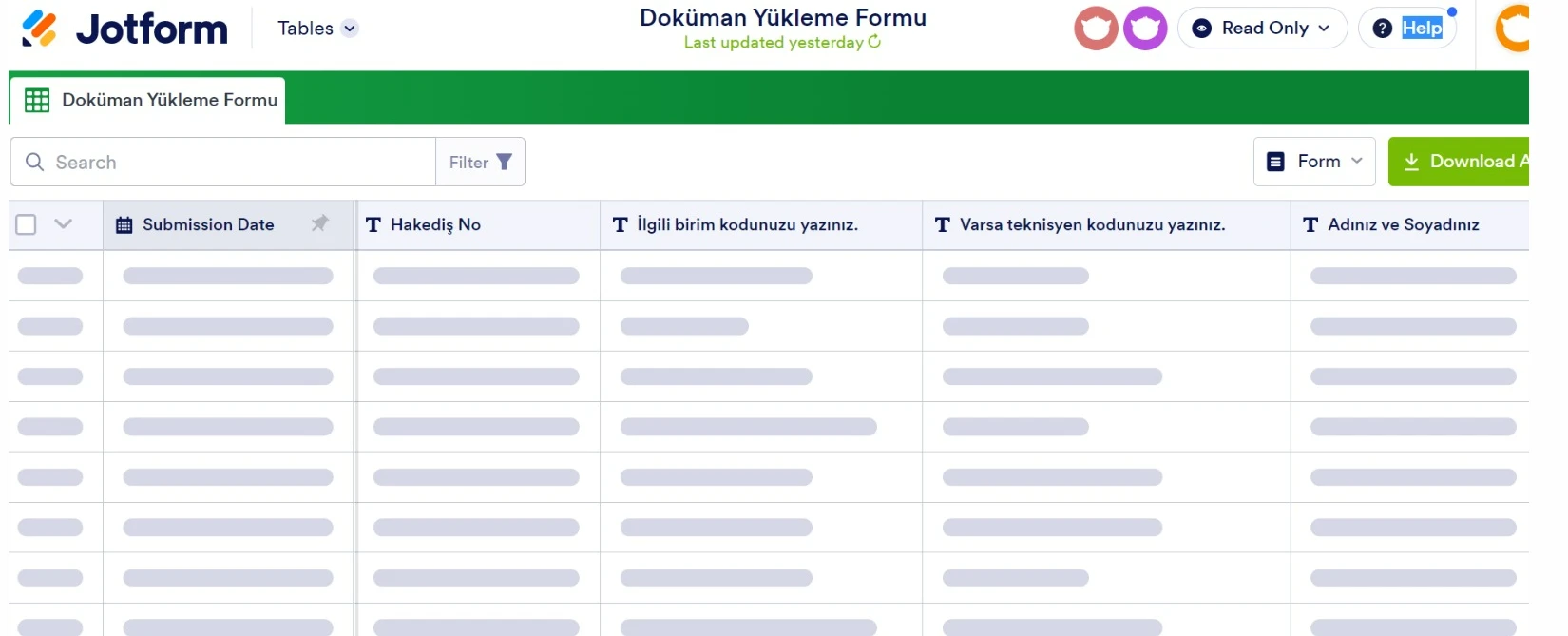Screen dimensions: 1568x636
Task: Click the Download All button
Action: (x=1459, y=162)
